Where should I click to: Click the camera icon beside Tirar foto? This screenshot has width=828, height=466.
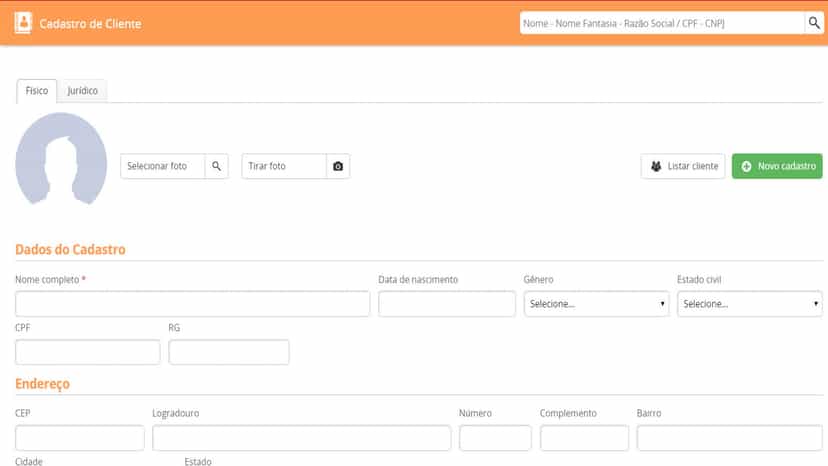pyautogui.click(x=338, y=166)
